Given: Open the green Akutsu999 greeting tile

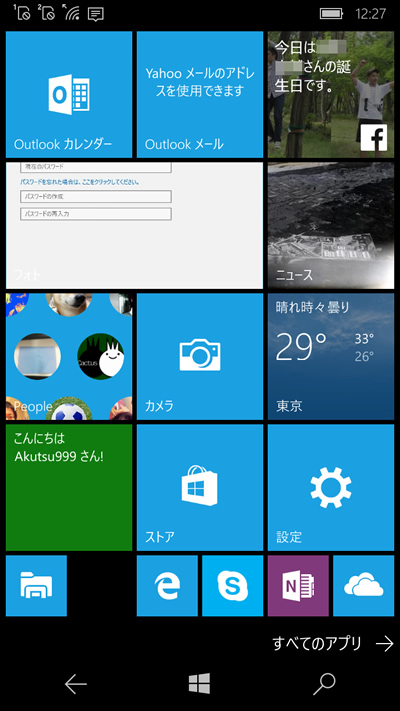Looking at the screenshot, I should coord(69,487).
